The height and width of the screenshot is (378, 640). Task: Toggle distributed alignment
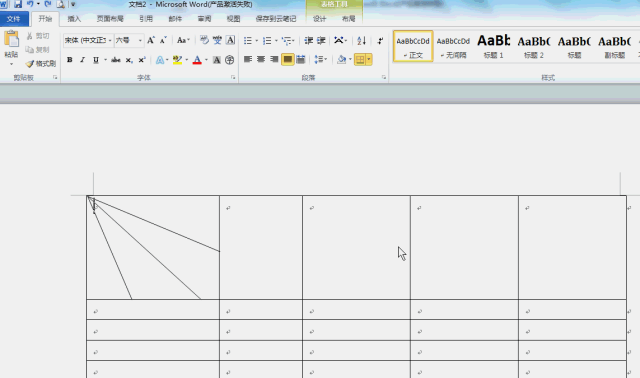301,60
